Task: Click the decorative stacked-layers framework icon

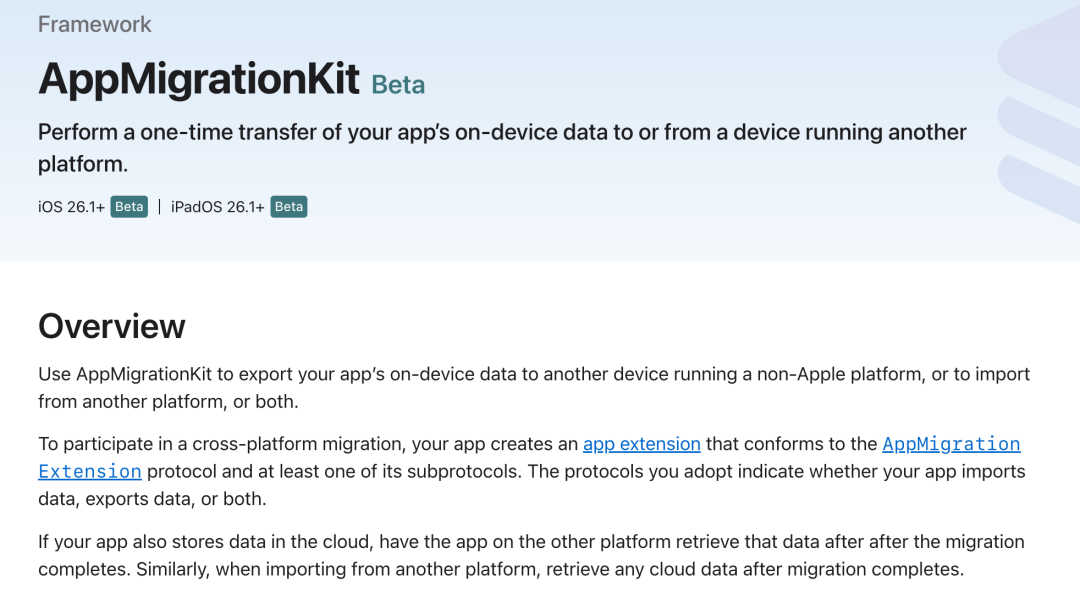Action: (x=1040, y=120)
